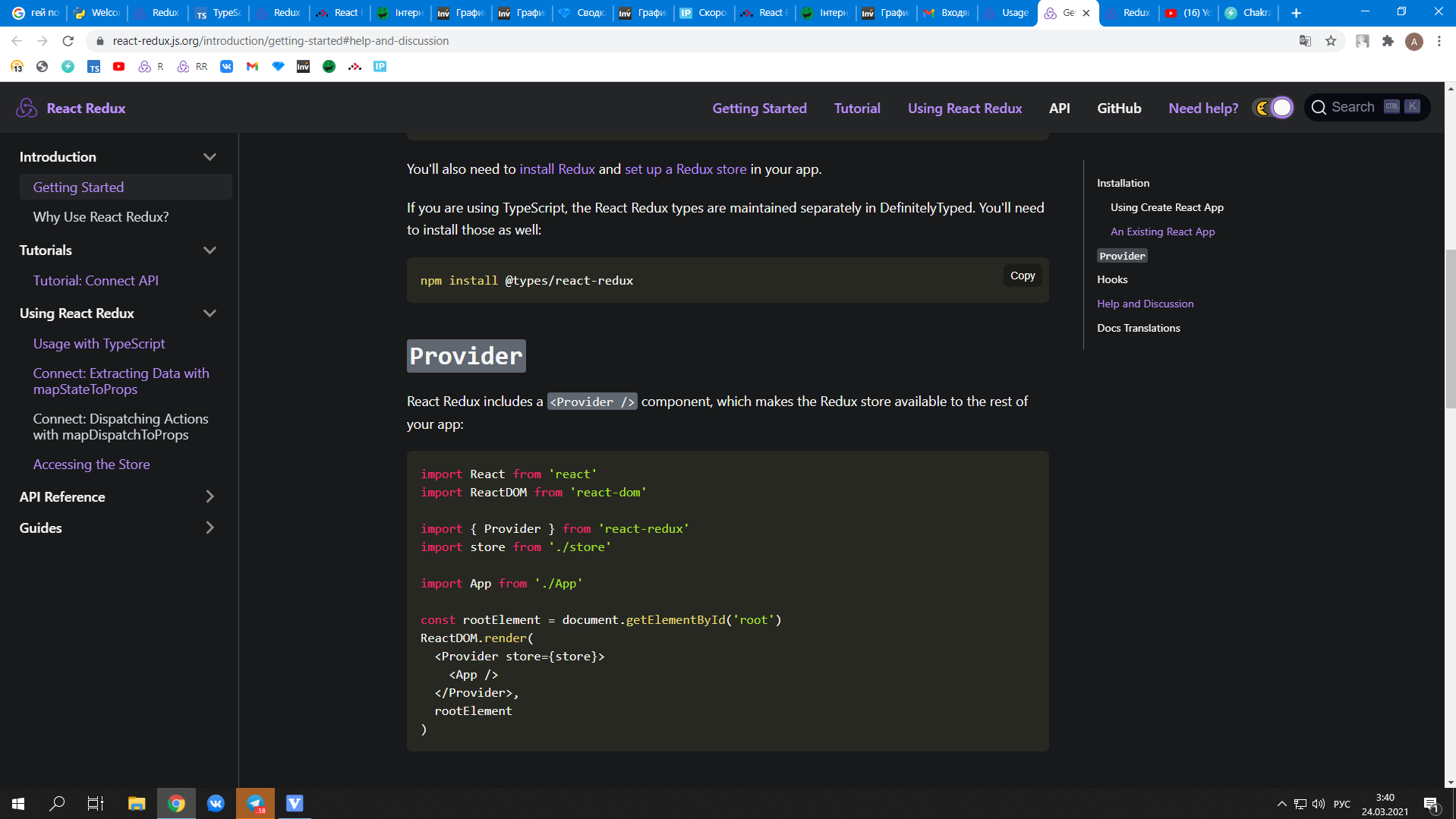Image resolution: width=1456 pixels, height=819 pixels.
Task: Open Using React Redux navbar item
Action: [965, 108]
